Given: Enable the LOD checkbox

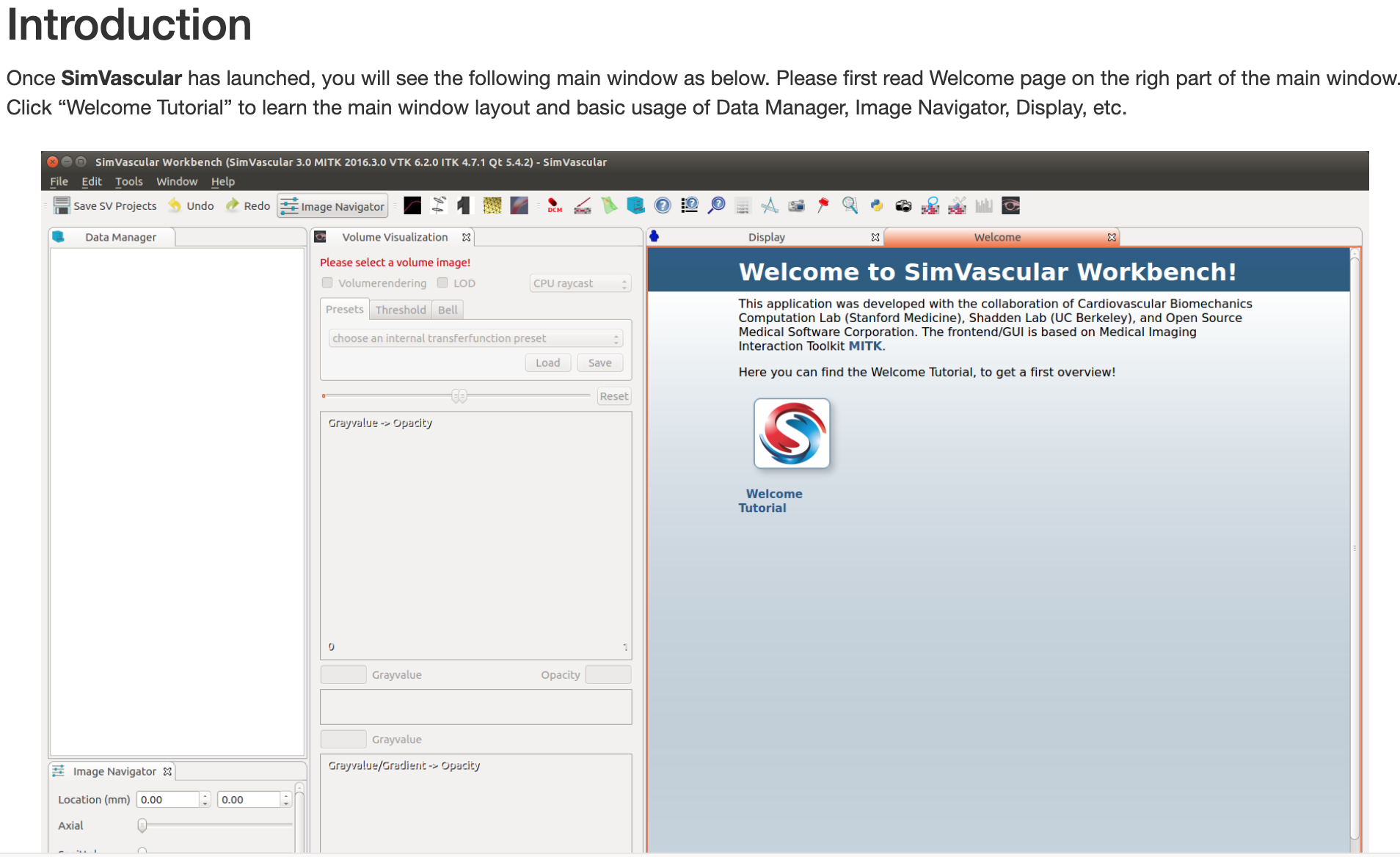Looking at the screenshot, I should (x=442, y=282).
